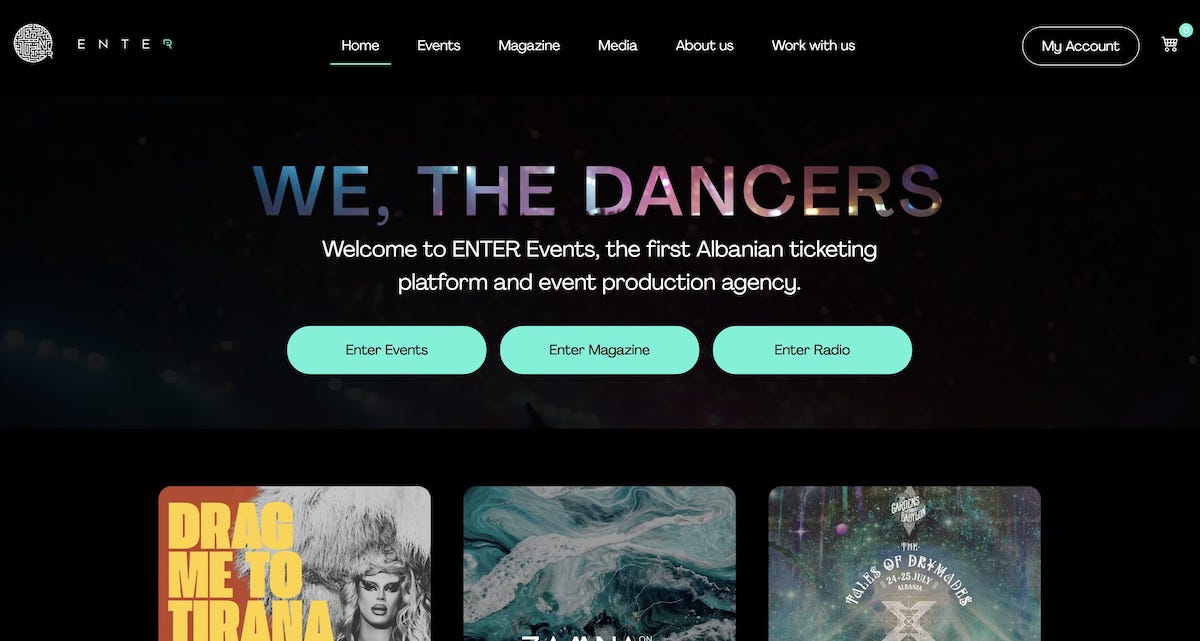Open the Work with us page
The width and height of the screenshot is (1200, 641).
point(813,45)
